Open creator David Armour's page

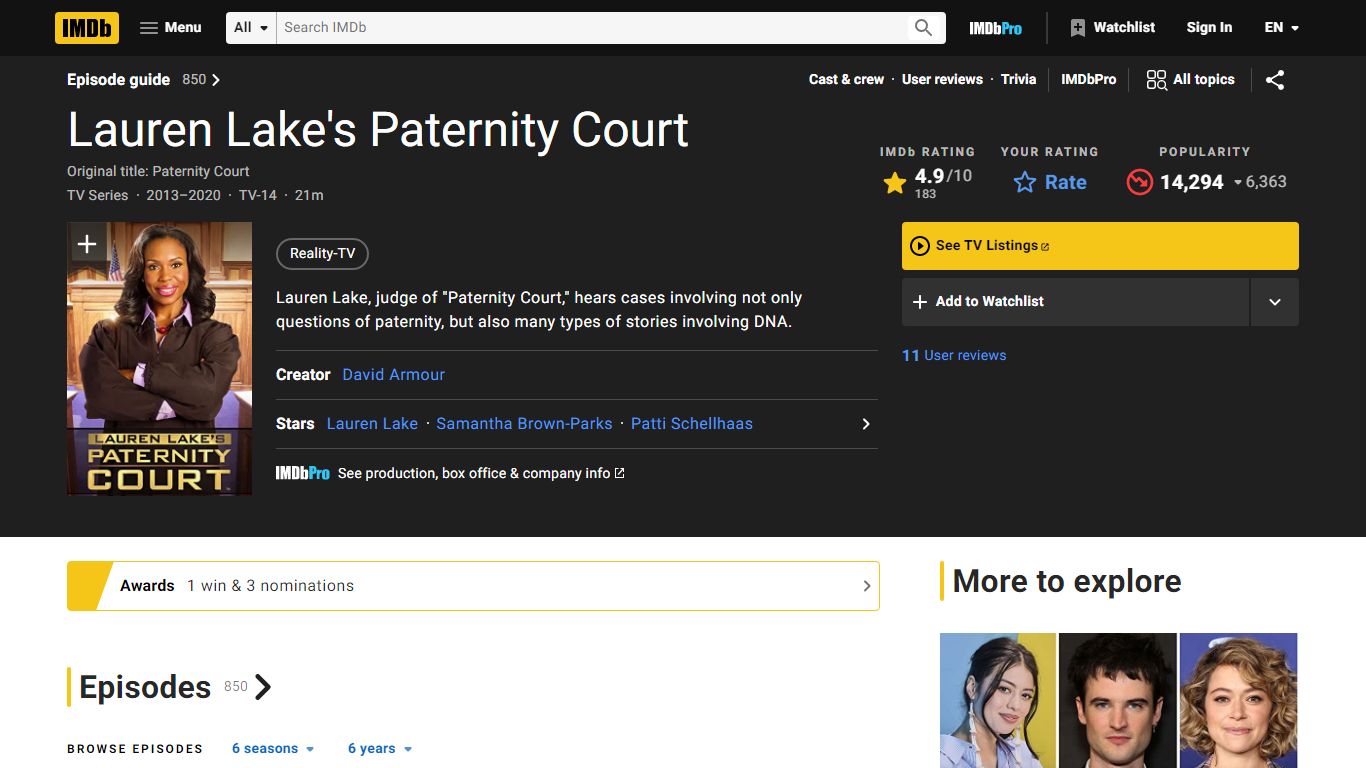point(393,375)
